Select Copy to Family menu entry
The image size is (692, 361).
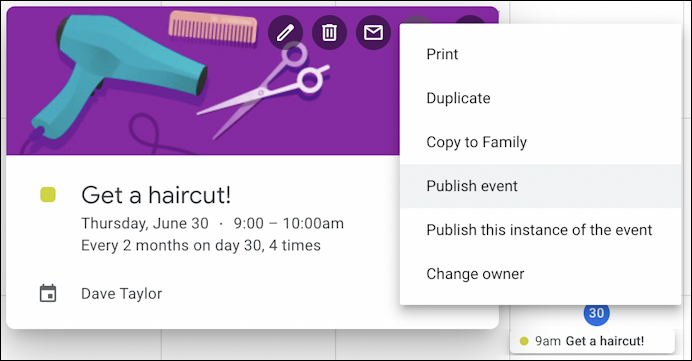pyautogui.click(x=541, y=142)
